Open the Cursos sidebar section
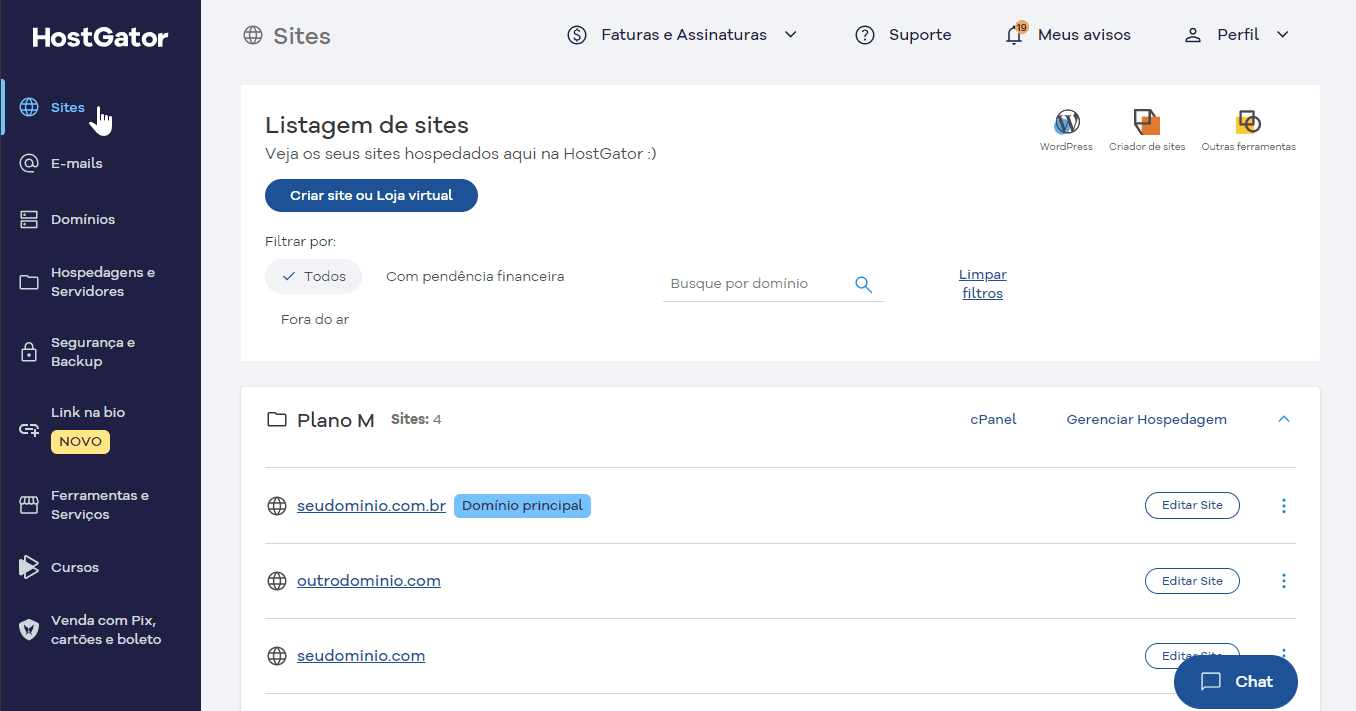This screenshot has height=711, width=1356. tap(75, 567)
